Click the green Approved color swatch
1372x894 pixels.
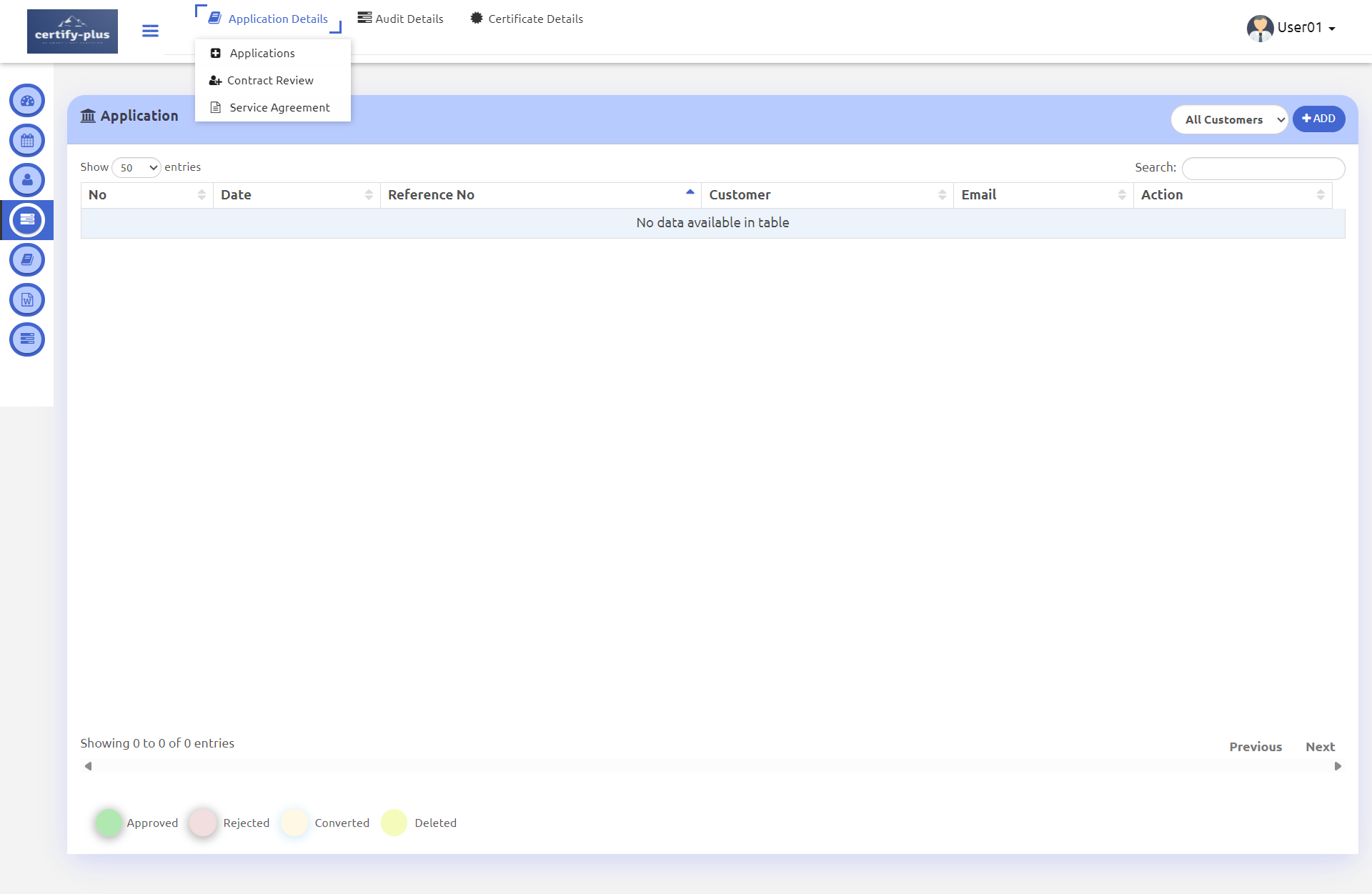[x=109, y=823]
